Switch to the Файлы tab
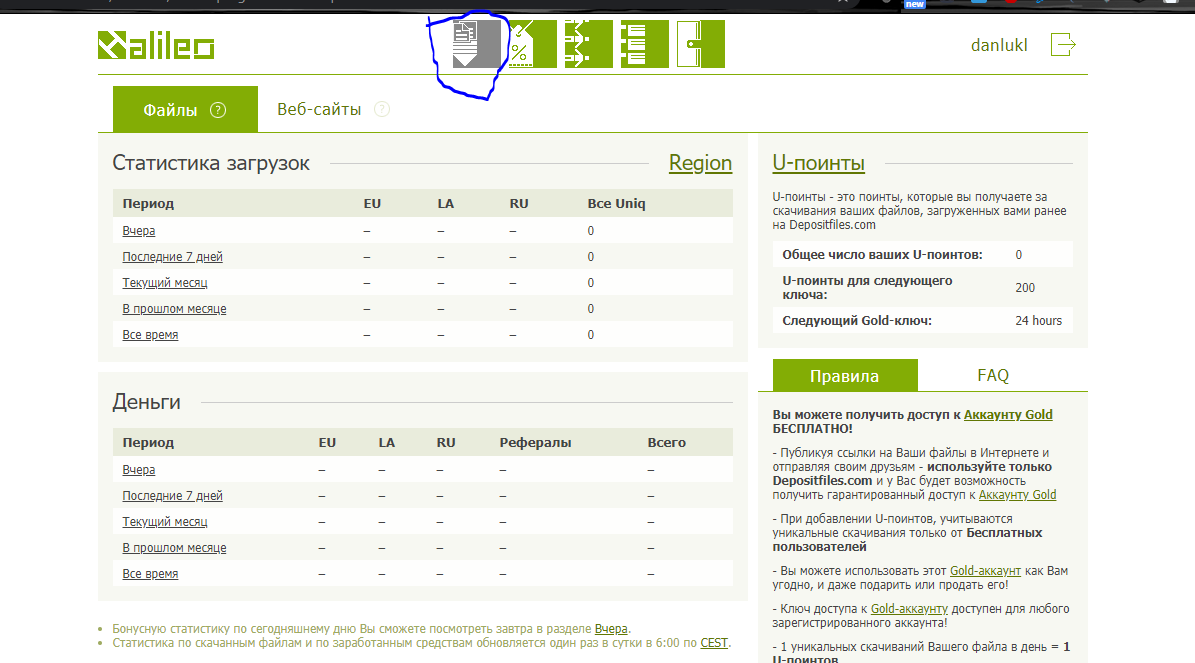This screenshot has height=663, width=1195. tap(185, 110)
